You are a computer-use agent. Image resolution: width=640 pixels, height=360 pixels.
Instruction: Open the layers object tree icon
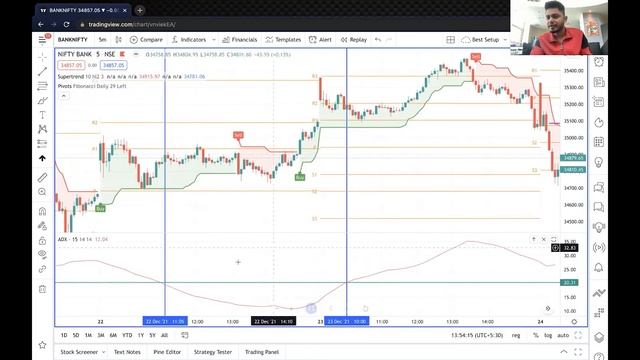[599, 338]
